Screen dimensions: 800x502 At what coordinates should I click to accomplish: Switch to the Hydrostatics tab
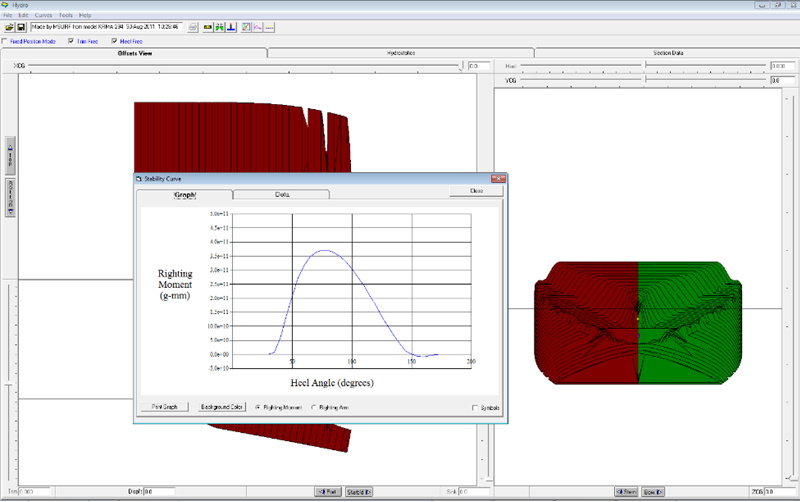(x=400, y=52)
